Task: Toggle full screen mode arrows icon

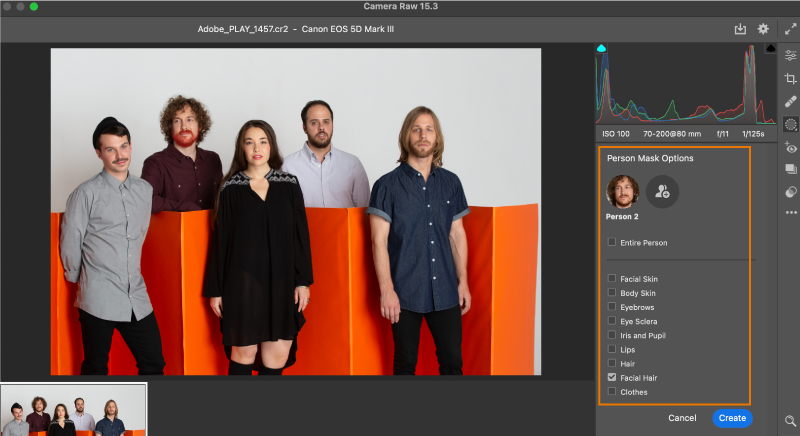Action: [790, 29]
